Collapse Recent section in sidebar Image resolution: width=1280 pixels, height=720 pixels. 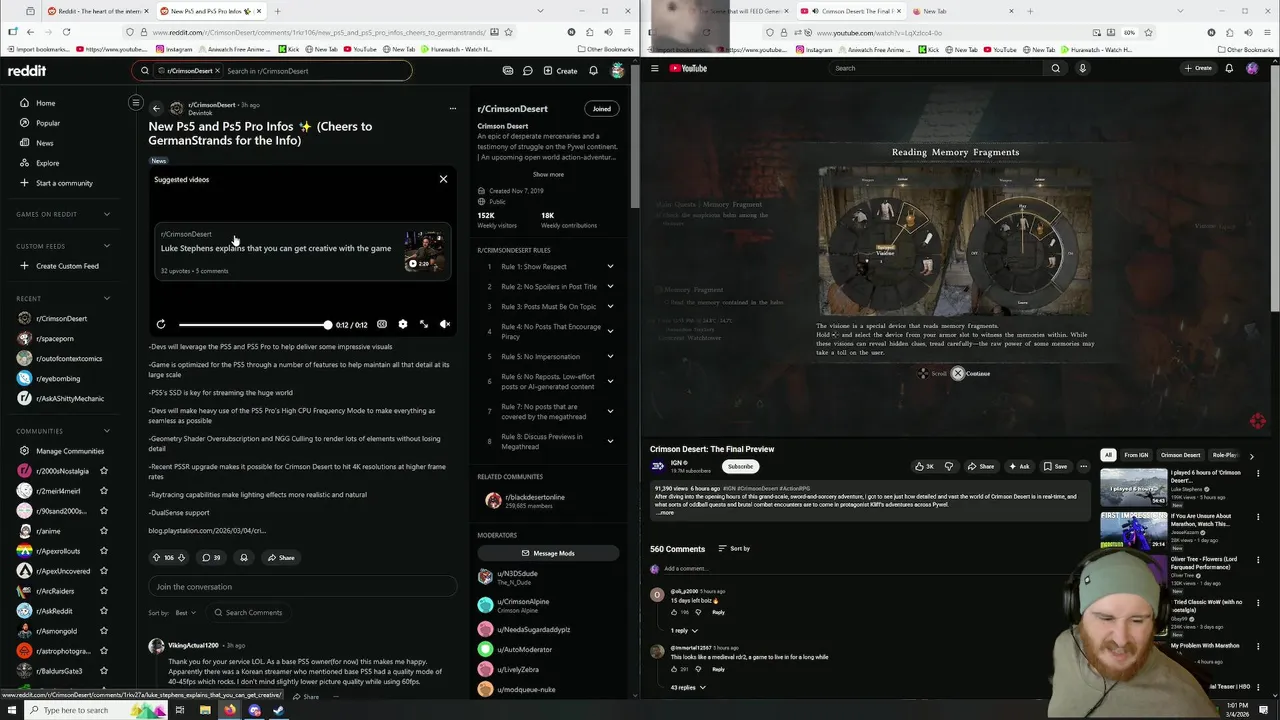click(x=107, y=298)
